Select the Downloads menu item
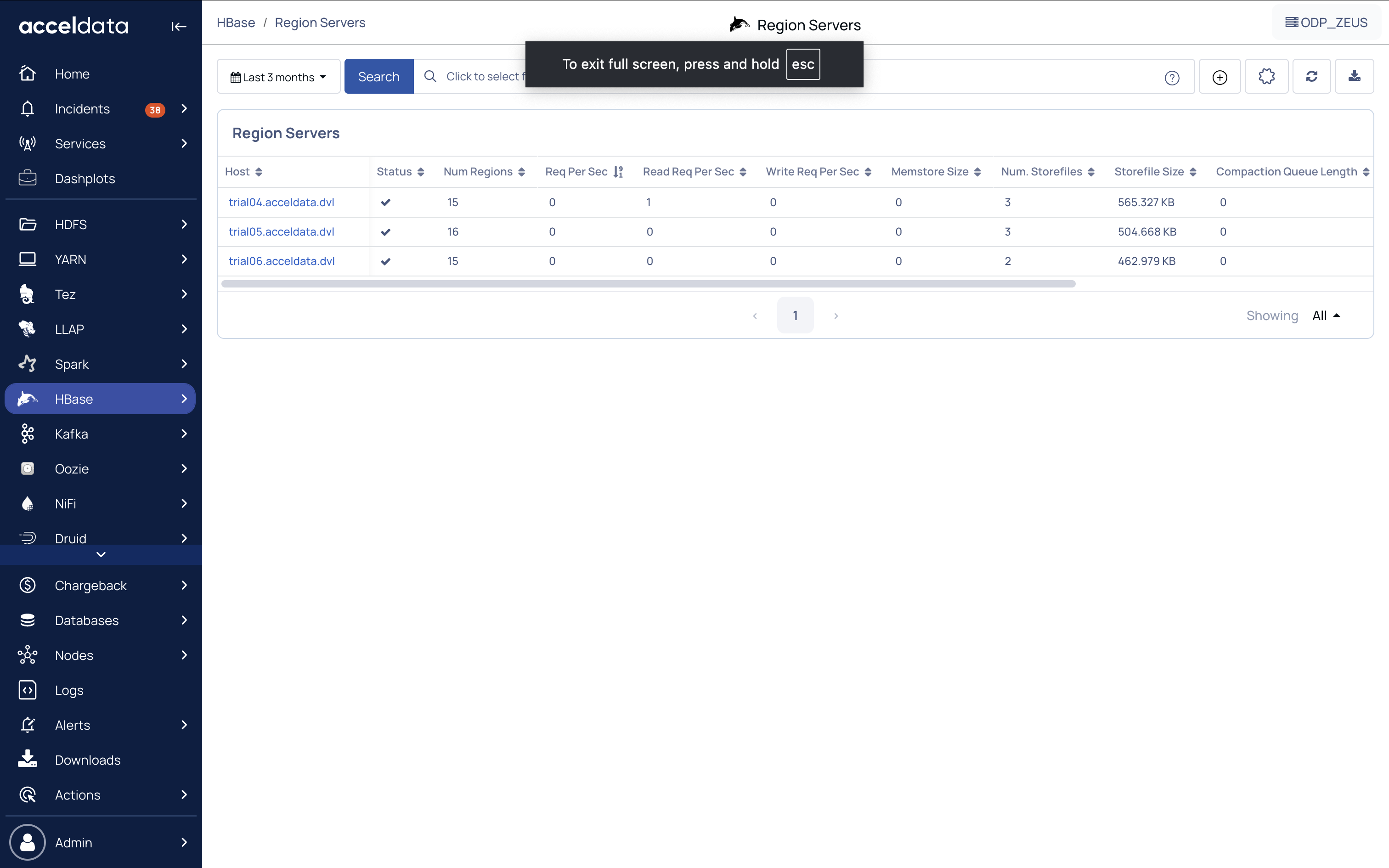This screenshot has width=1389, height=868. click(x=87, y=760)
